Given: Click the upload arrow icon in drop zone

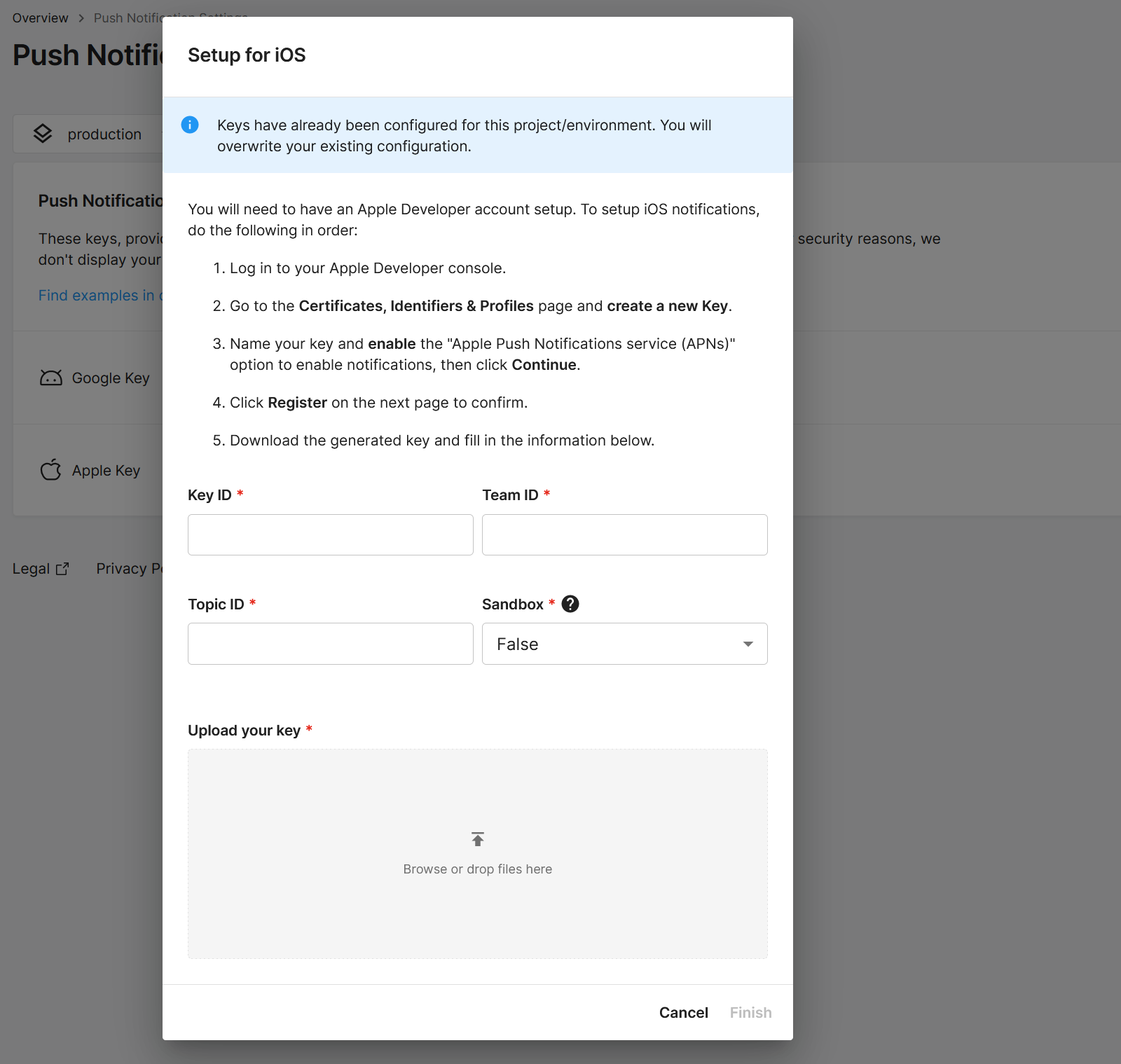Looking at the screenshot, I should pyautogui.click(x=478, y=839).
